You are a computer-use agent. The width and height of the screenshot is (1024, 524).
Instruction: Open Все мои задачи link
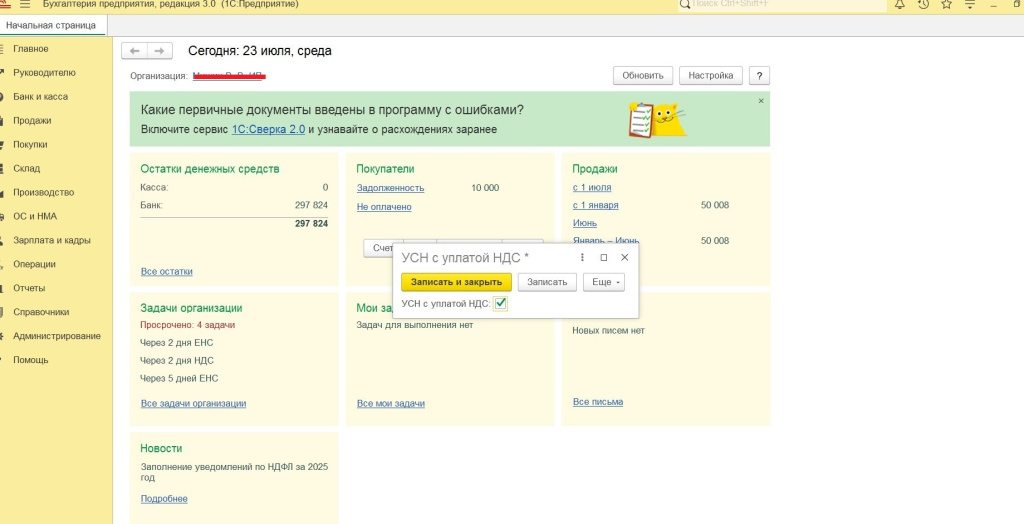[x=391, y=404]
